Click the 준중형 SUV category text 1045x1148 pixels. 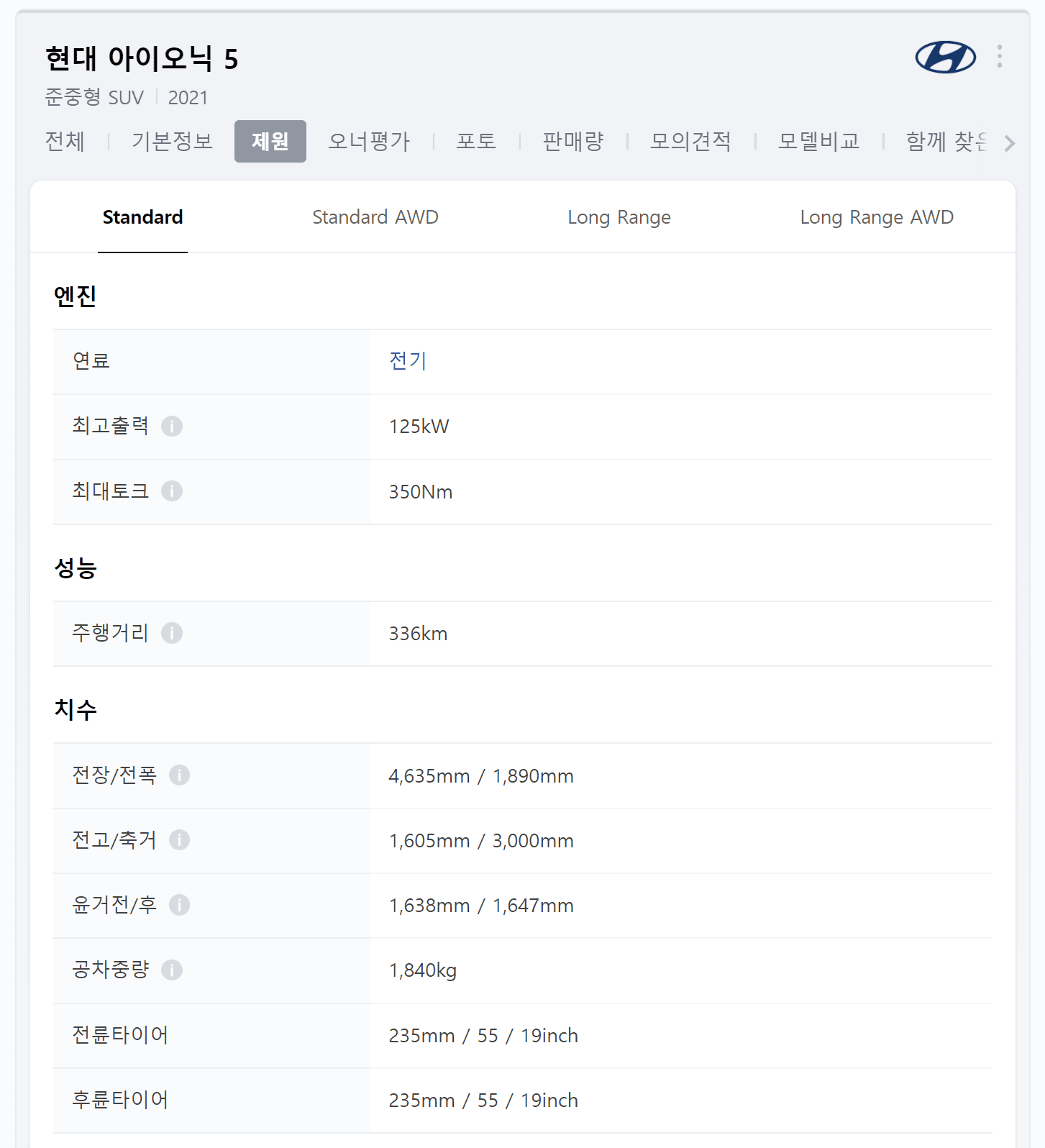94,97
